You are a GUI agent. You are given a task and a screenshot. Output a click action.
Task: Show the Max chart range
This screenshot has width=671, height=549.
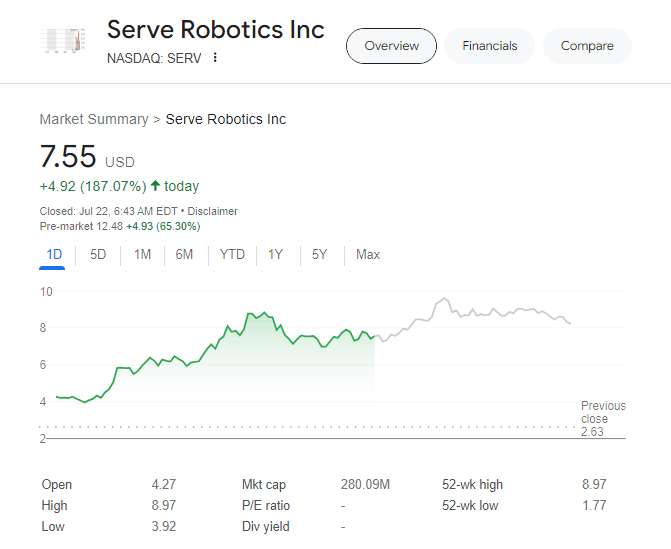368,255
